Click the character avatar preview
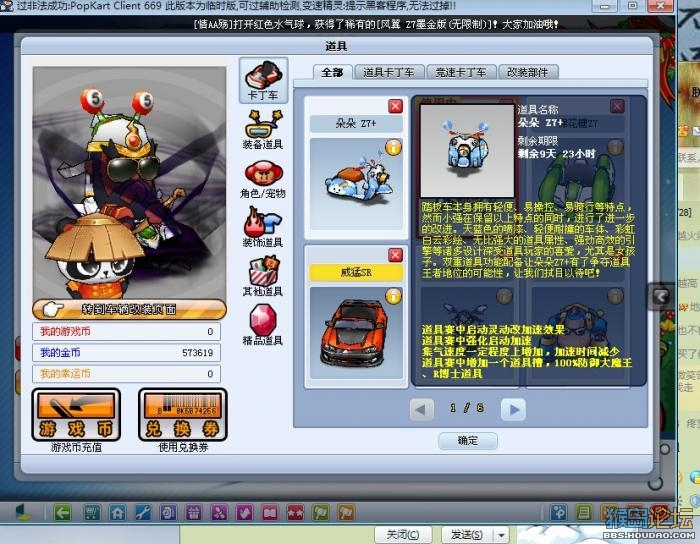The height and width of the screenshot is (544, 700). click(129, 183)
